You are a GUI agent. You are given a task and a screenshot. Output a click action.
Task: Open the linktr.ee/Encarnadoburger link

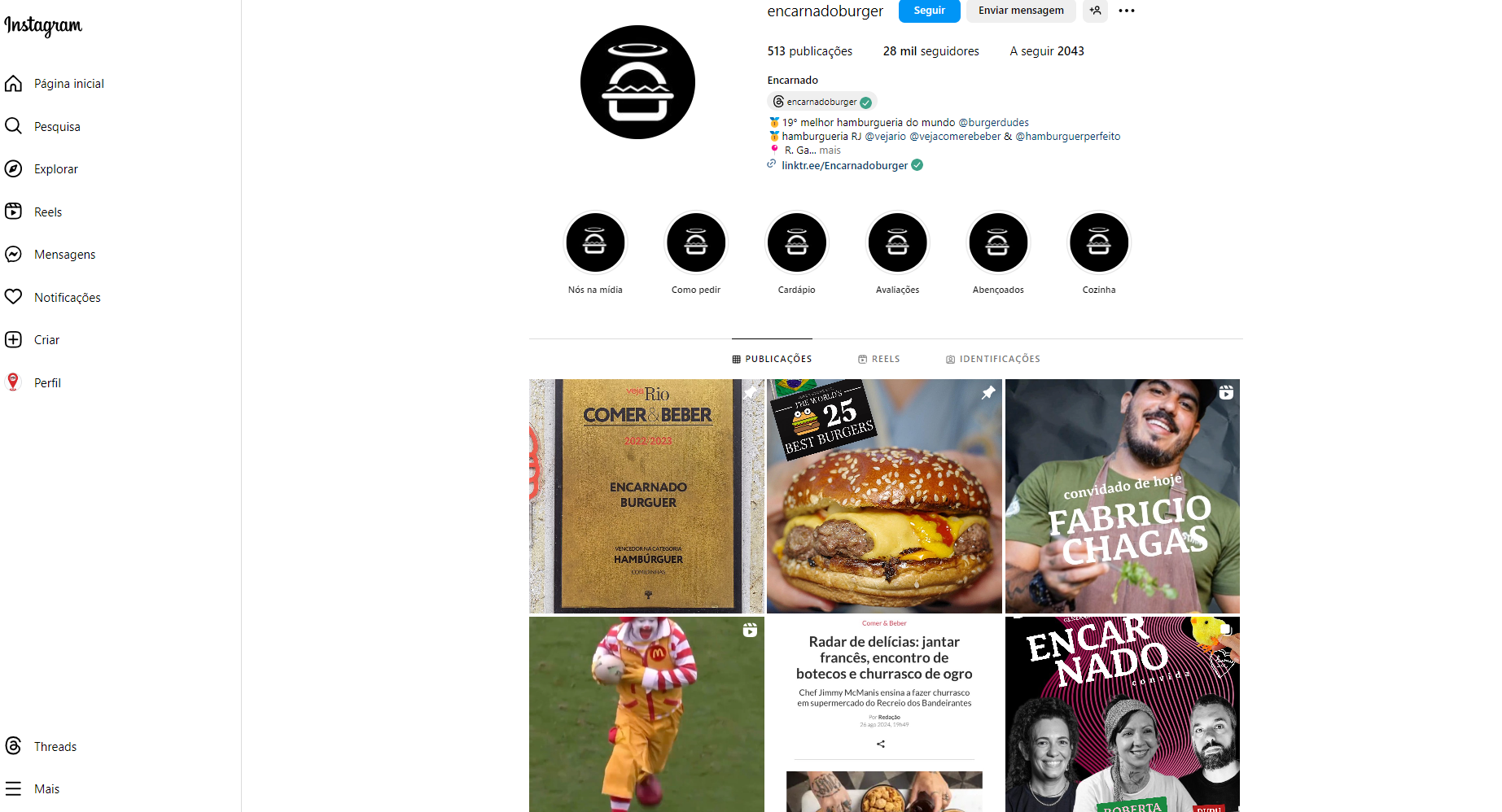tap(844, 165)
